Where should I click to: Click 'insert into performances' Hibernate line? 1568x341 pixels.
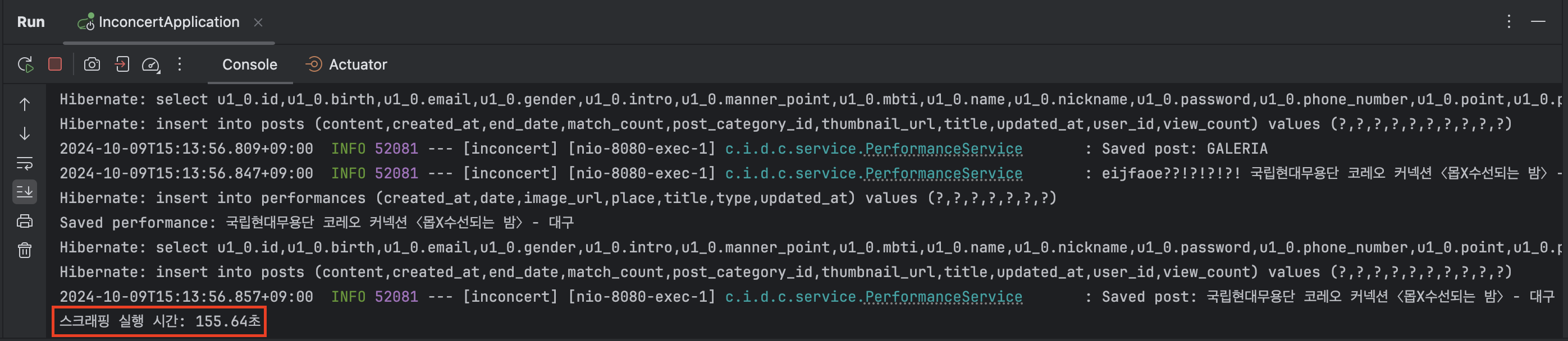click(x=558, y=198)
